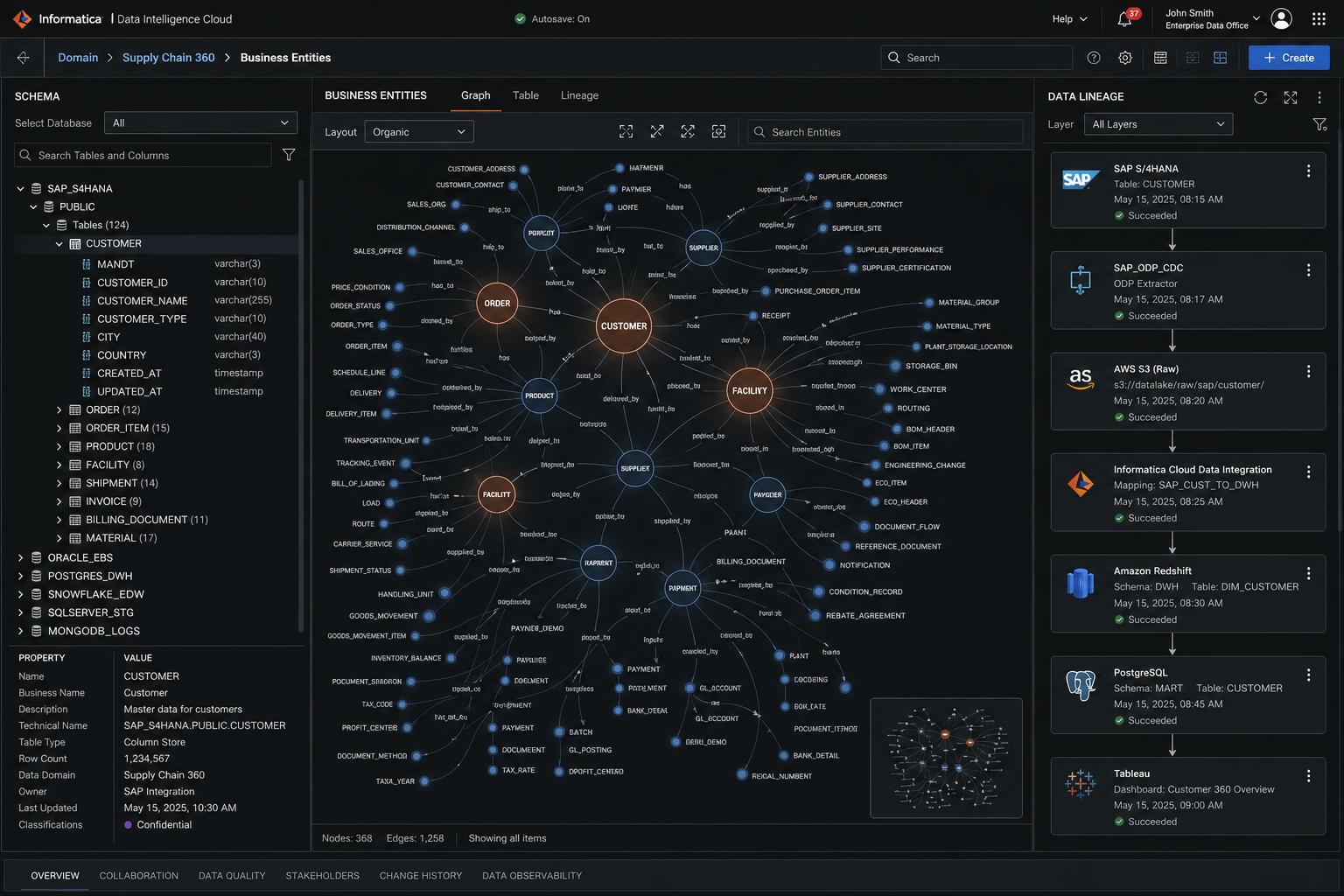The width and height of the screenshot is (1344, 896).
Task: Open the Change History tab
Action: point(420,876)
